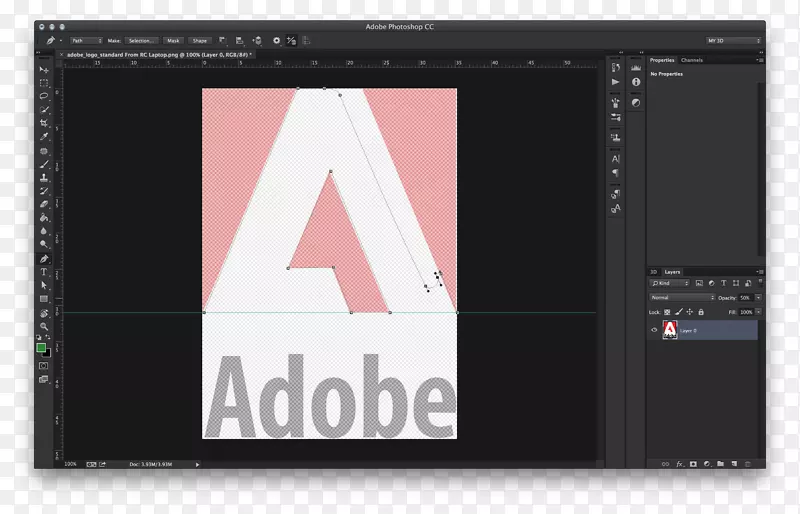Open path alignment dropdown

pos(239,40)
